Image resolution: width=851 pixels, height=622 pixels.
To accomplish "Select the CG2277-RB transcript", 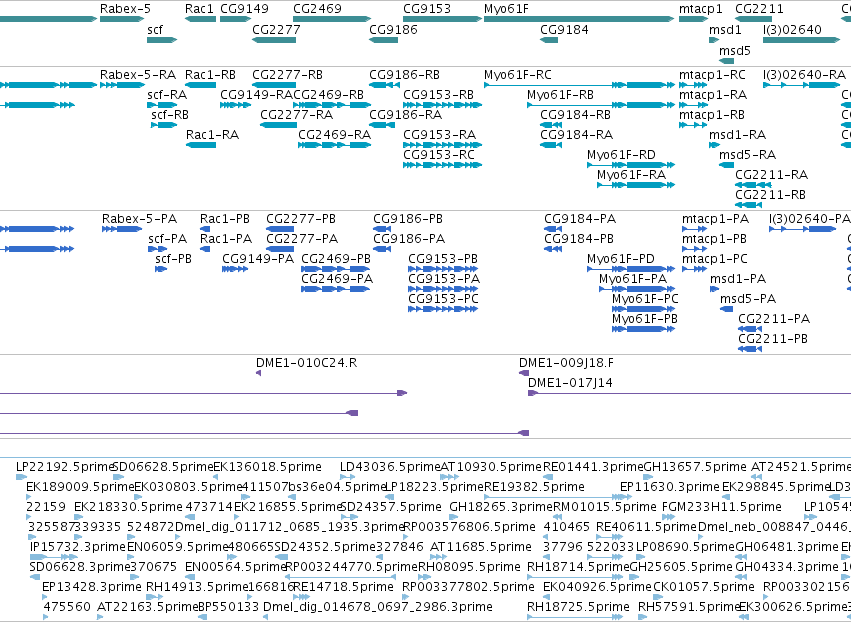I will pyautogui.click(x=274, y=85).
